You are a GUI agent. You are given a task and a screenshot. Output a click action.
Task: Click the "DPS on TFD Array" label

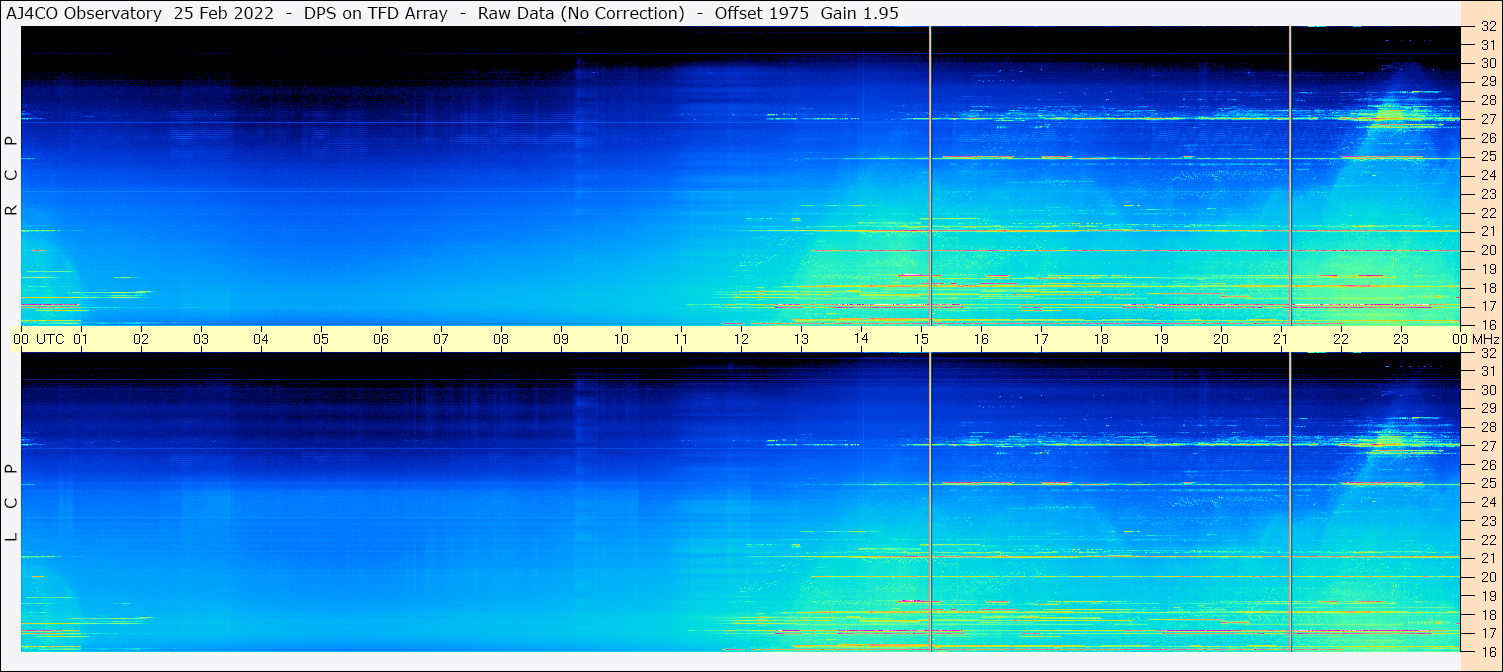point(375,14)
